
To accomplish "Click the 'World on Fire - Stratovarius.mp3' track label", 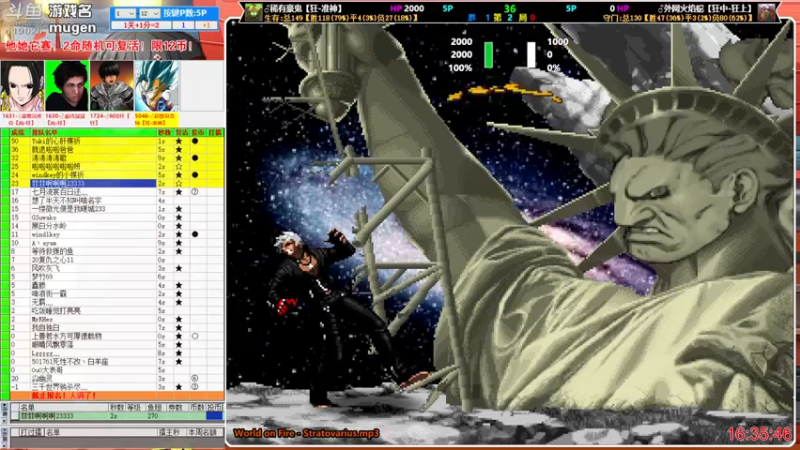I will click(306, 434).
